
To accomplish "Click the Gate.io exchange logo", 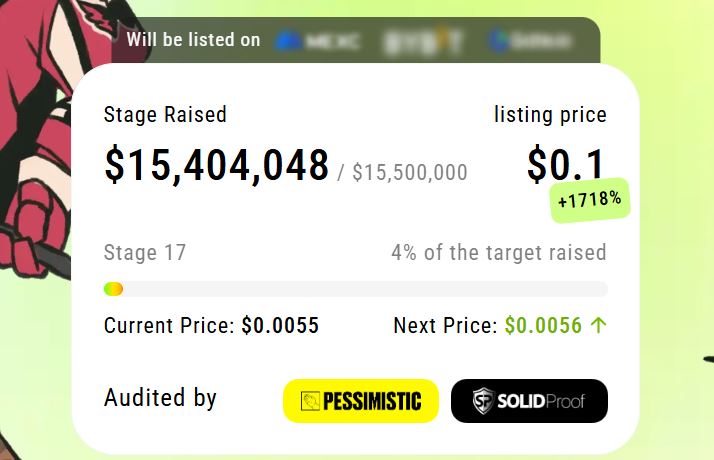I will point(530,41).
